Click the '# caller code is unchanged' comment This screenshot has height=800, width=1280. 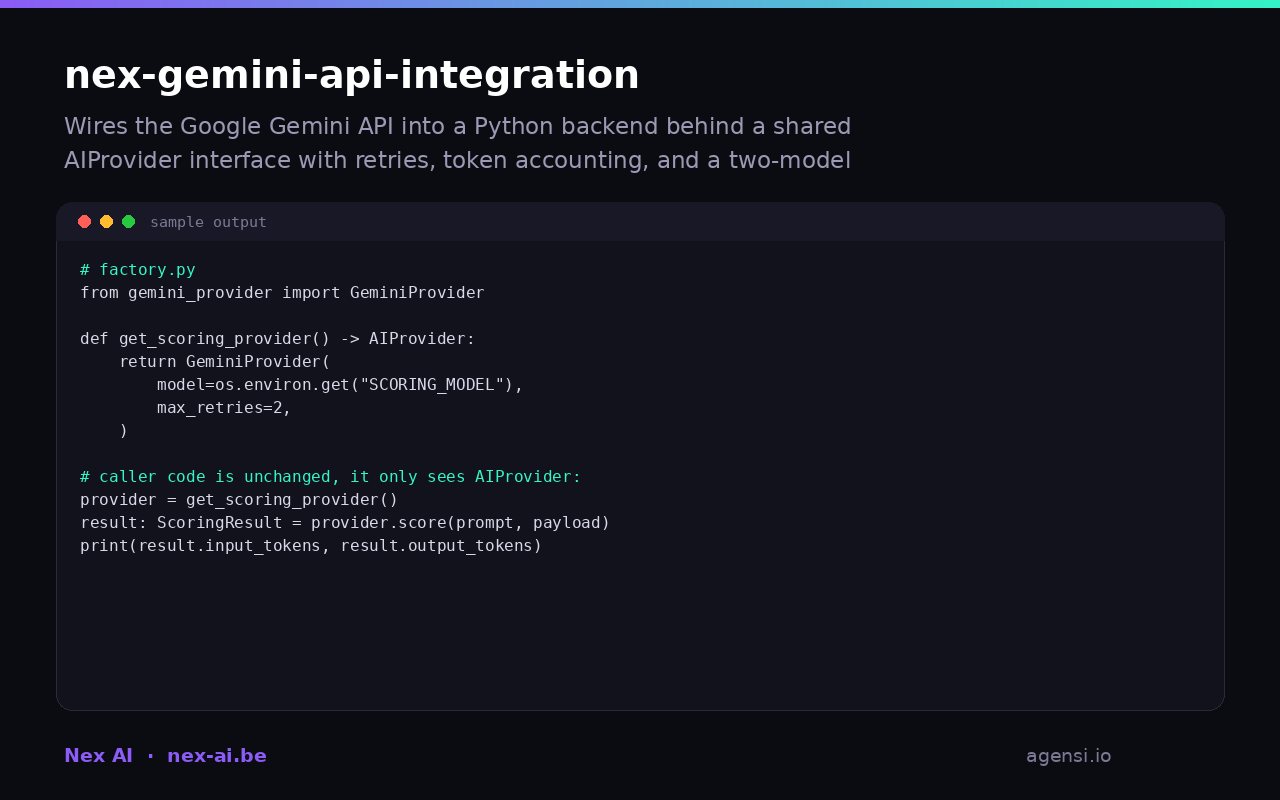pyautogui.click(x=330, y=477)
